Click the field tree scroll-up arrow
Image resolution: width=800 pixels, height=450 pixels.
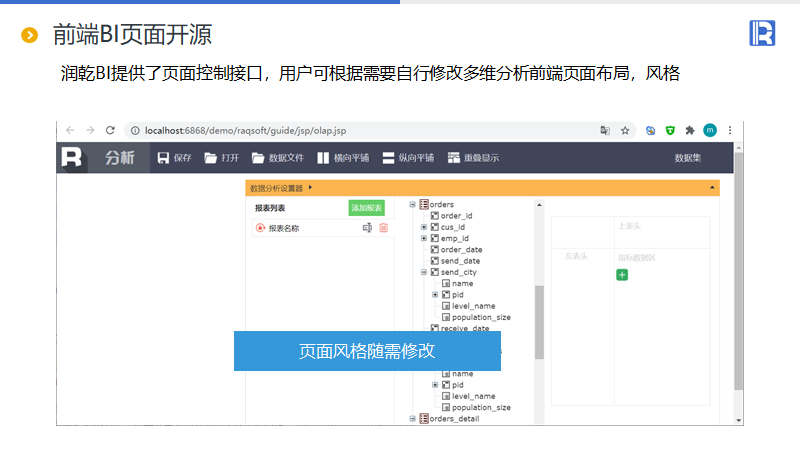(x=539, y=205)
